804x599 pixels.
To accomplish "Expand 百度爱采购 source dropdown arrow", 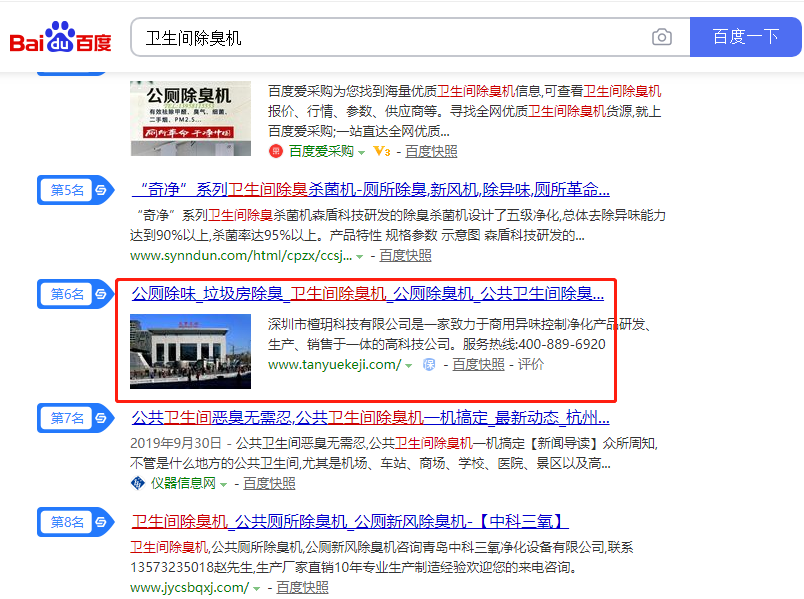I will 361,152.
